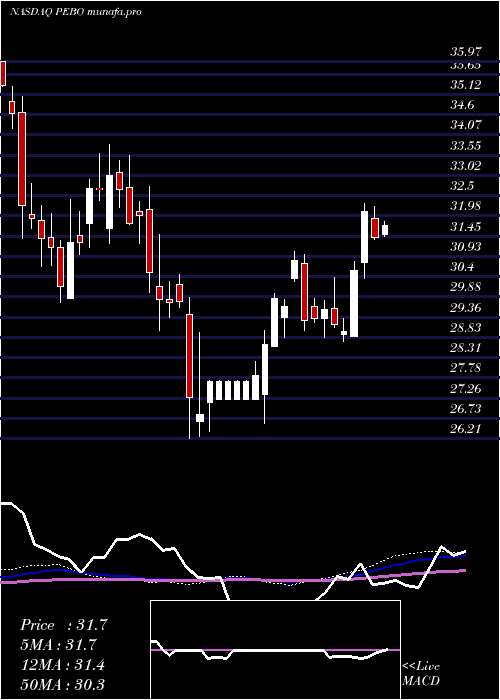Click the 32.5 price axis label
The width and height of the screenshot is (500, 700).
tap(462, 186)
